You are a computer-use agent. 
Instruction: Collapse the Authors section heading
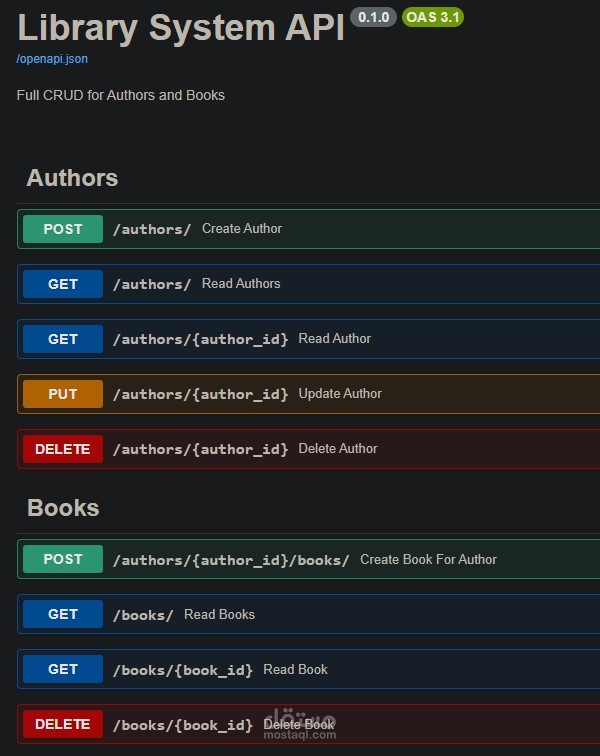click(72, 177)
